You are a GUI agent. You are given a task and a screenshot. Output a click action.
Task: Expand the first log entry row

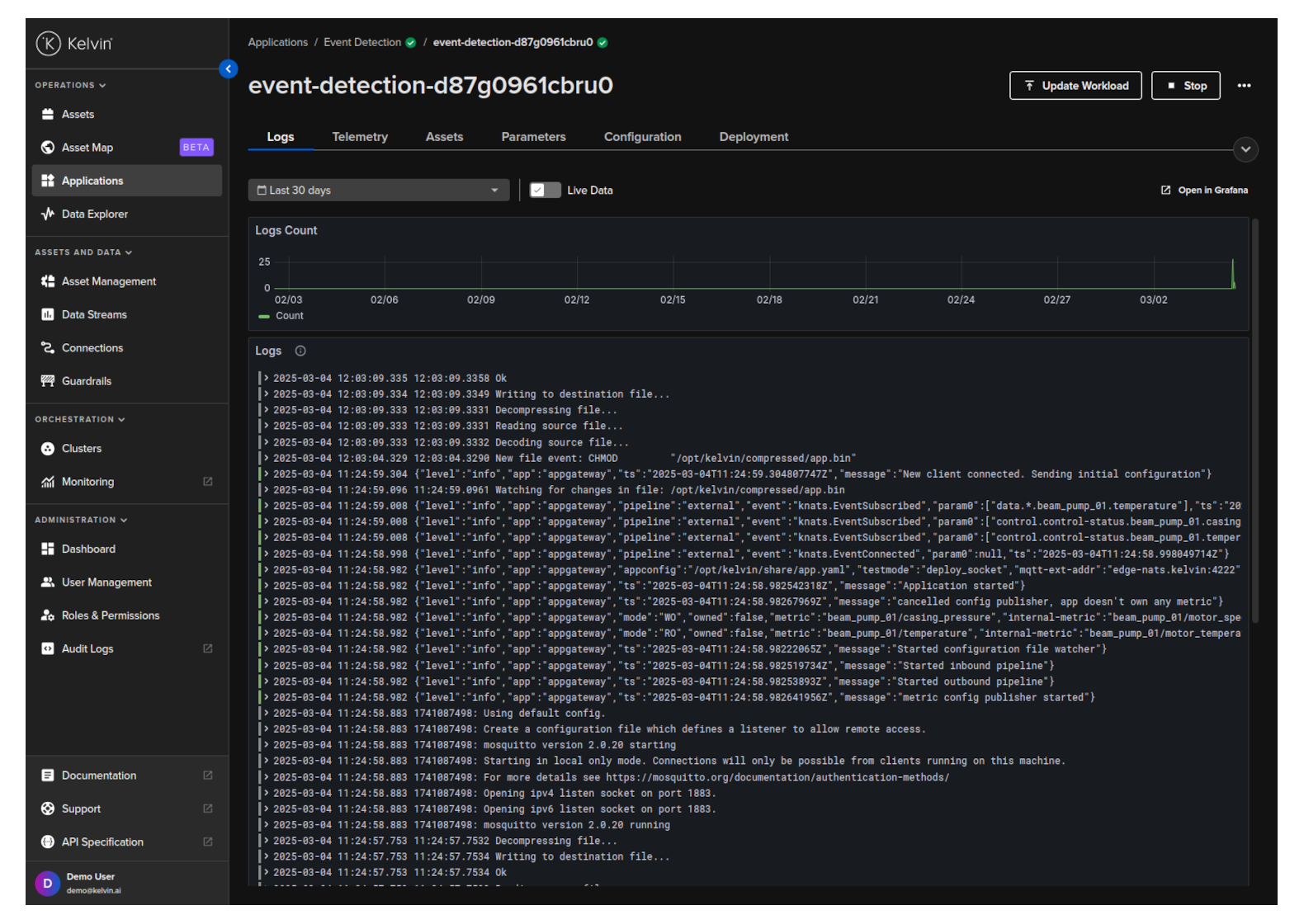[267, 379]
